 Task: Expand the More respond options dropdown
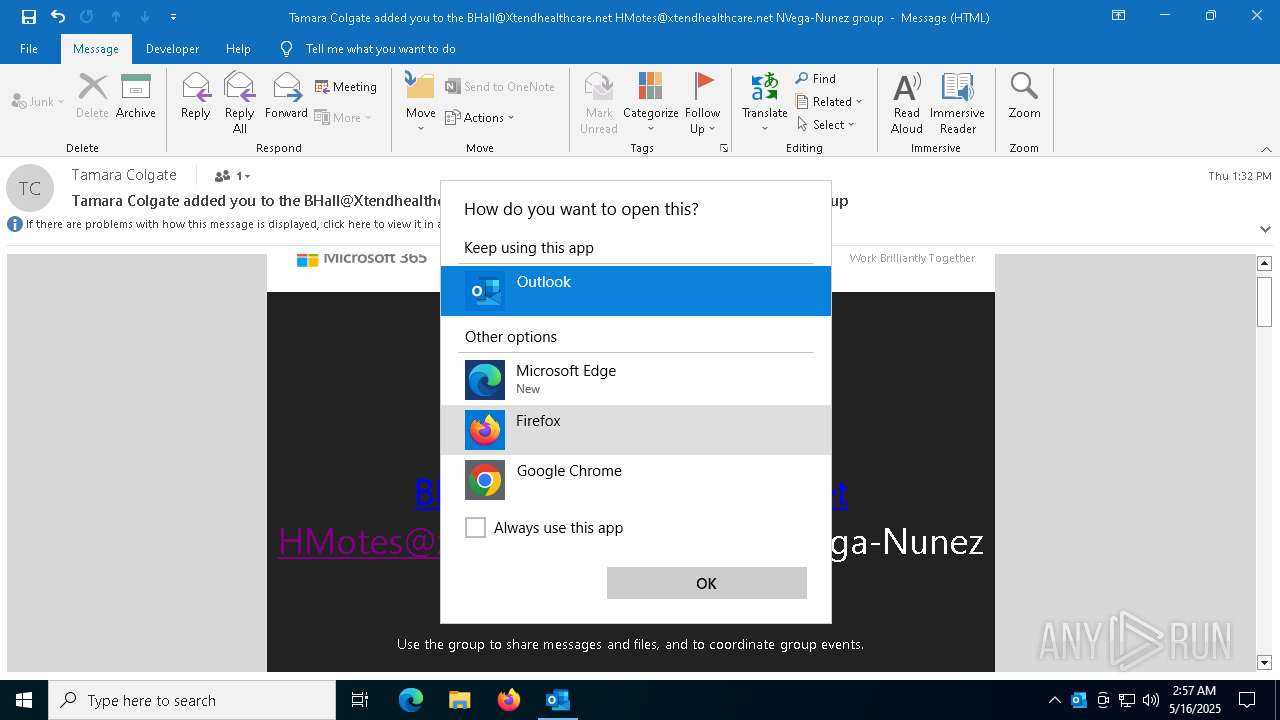[343, 117]
